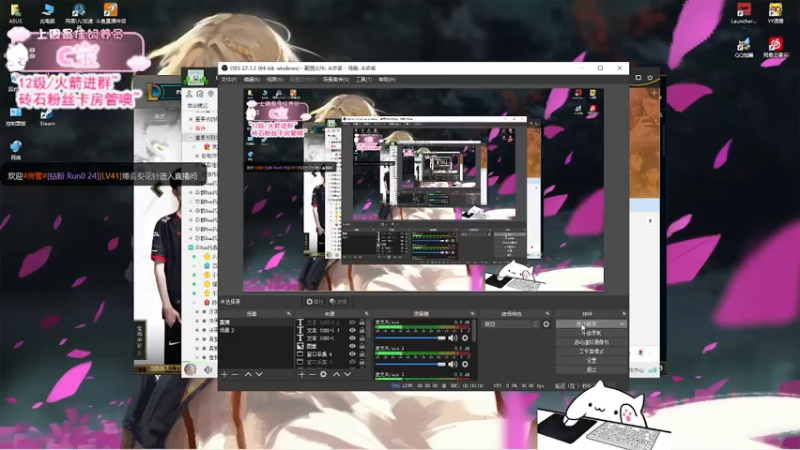Open scene transition type dropdown
Screen dimensions: 800x450
511,324
